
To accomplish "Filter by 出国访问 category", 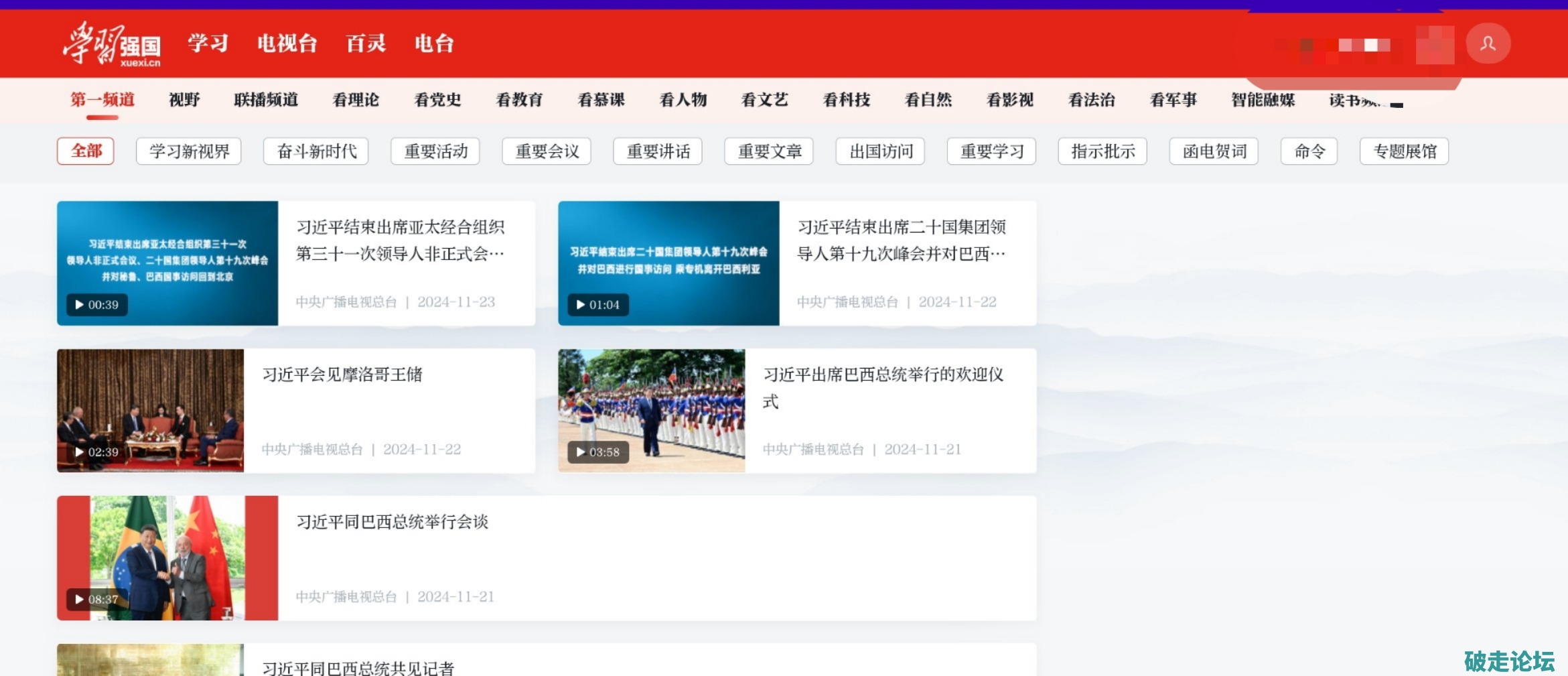I will (x=880, y=151).
